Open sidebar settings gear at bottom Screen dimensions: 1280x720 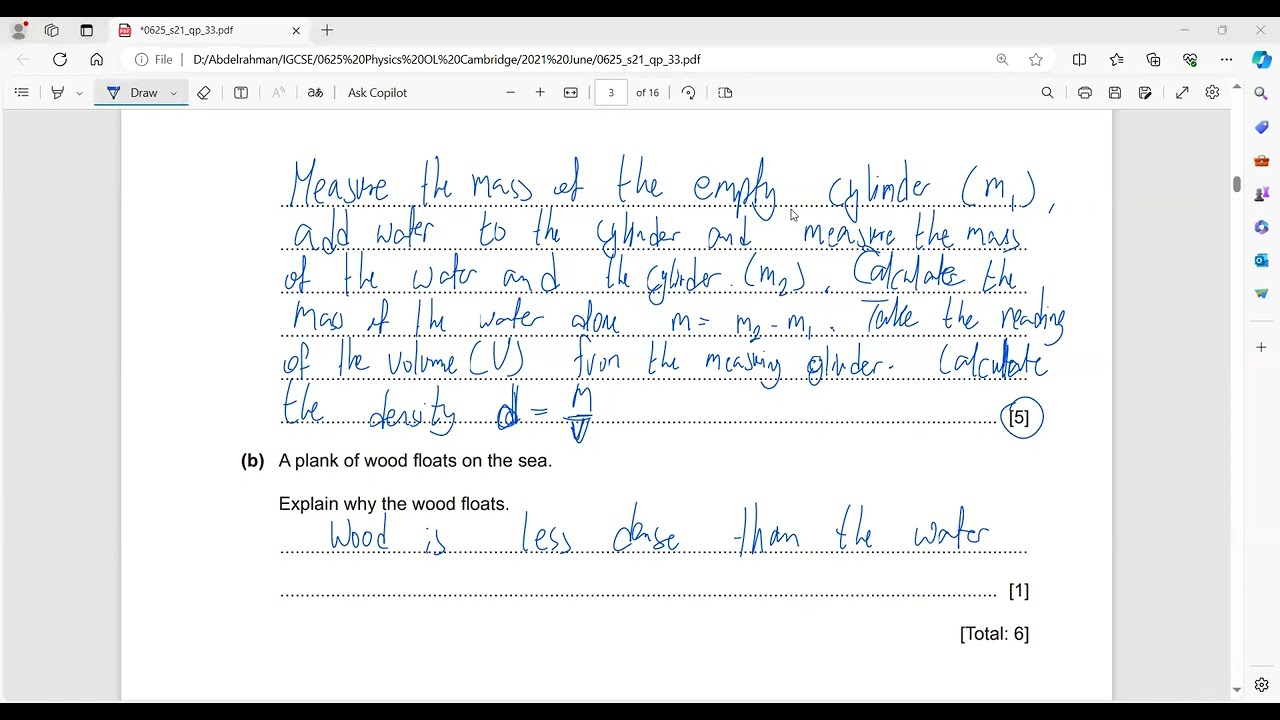pos(1261,685)
